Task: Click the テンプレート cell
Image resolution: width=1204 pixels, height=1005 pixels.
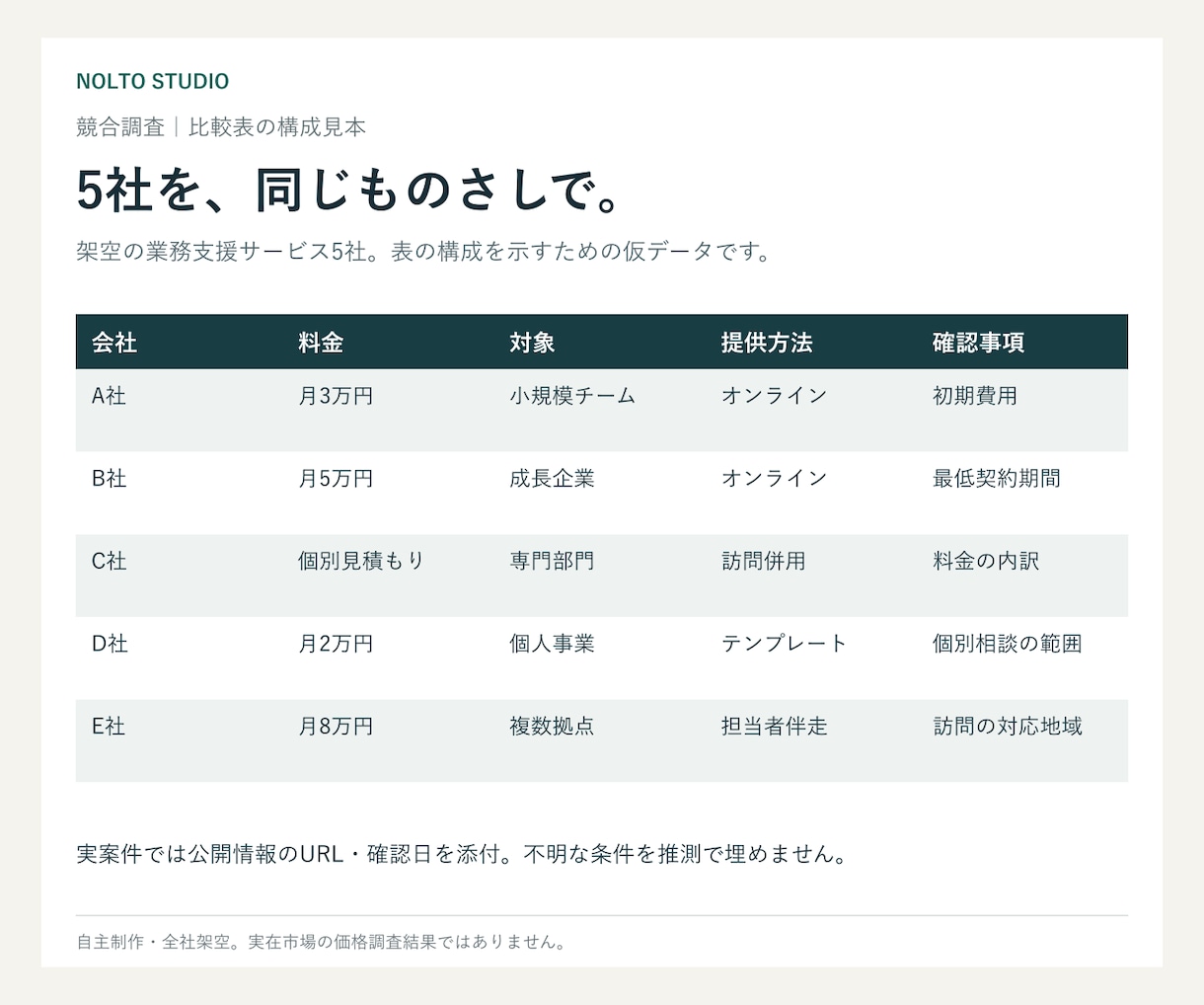Action: [785, 644]
